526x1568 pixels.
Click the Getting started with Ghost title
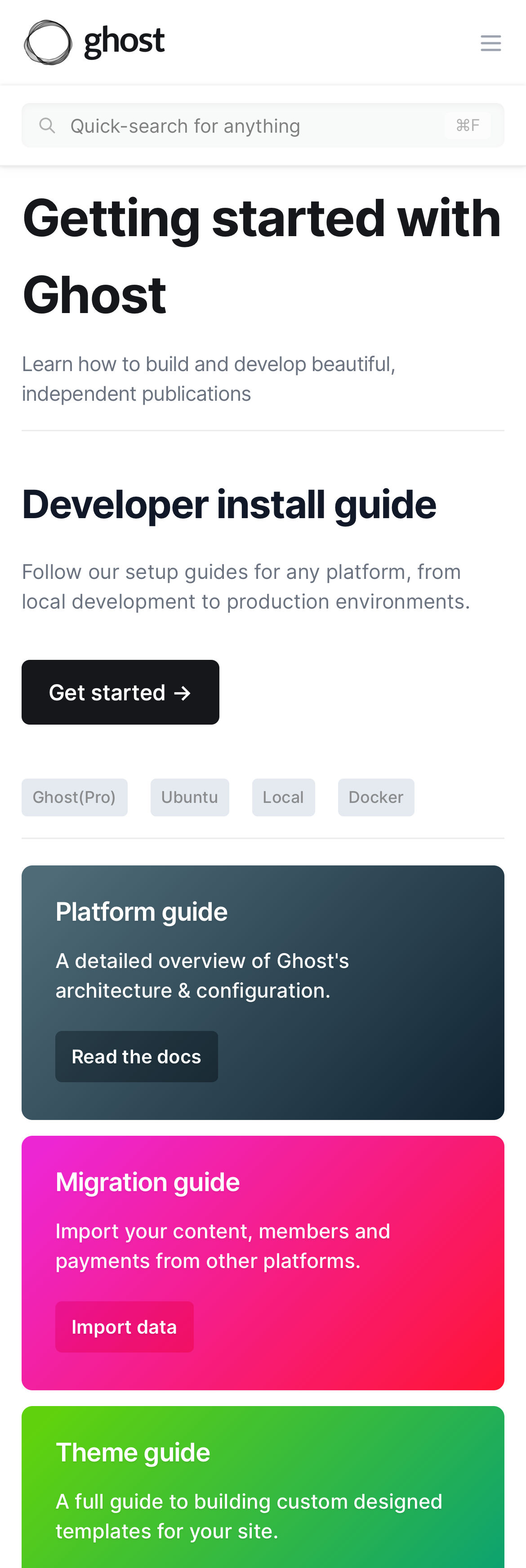(262, 256)
